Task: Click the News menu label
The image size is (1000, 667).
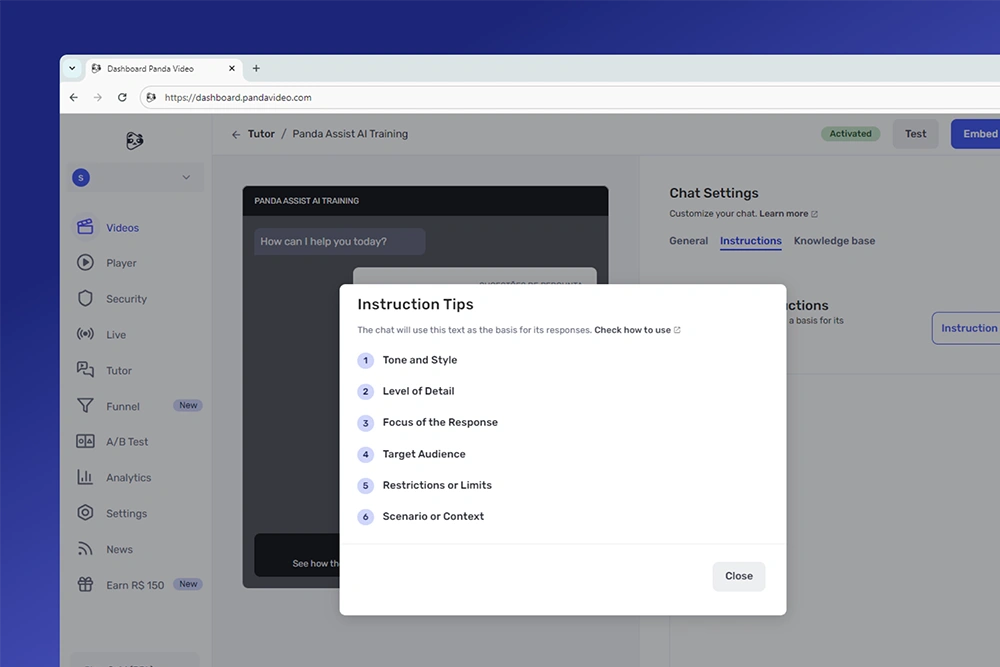Action: click(119, 550)
